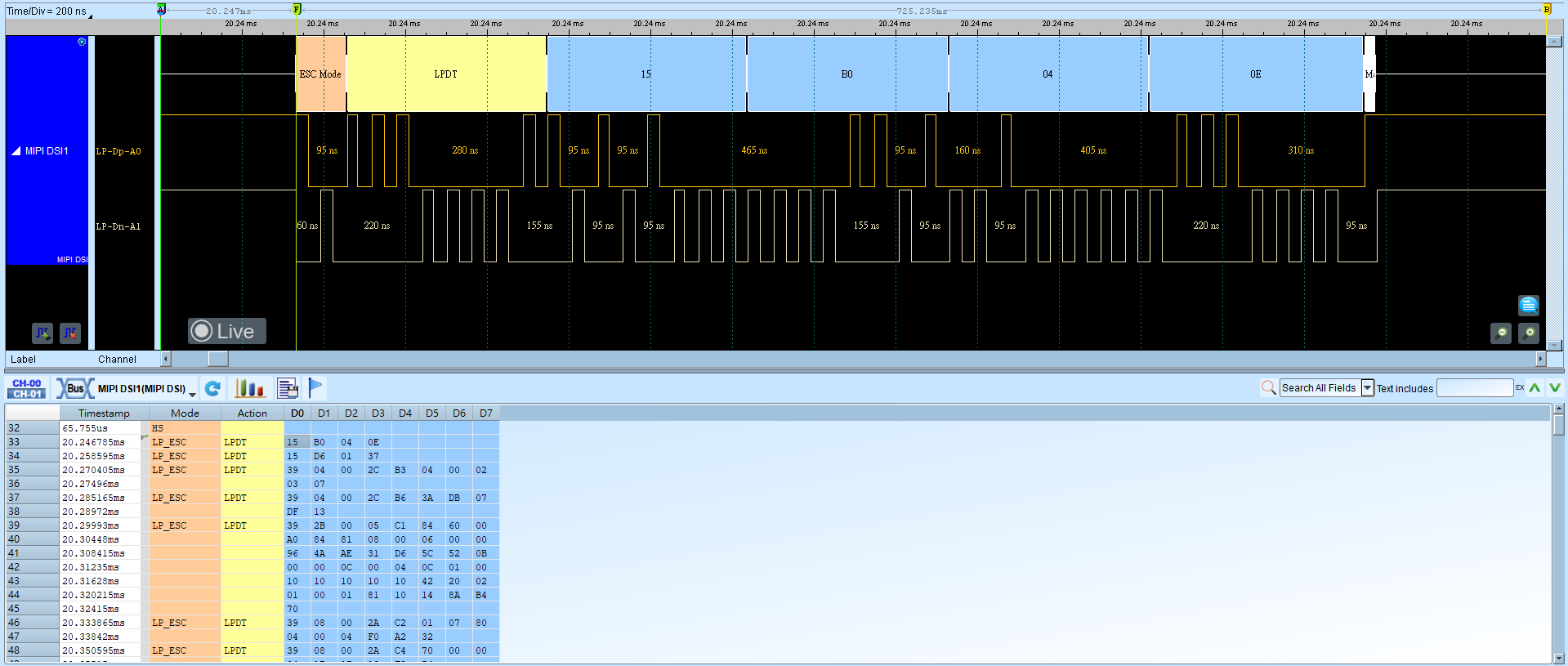The width and height of the screenshot is (1568, 666).
Task: Toggle the Live capture button
Action: click(227, 331)
